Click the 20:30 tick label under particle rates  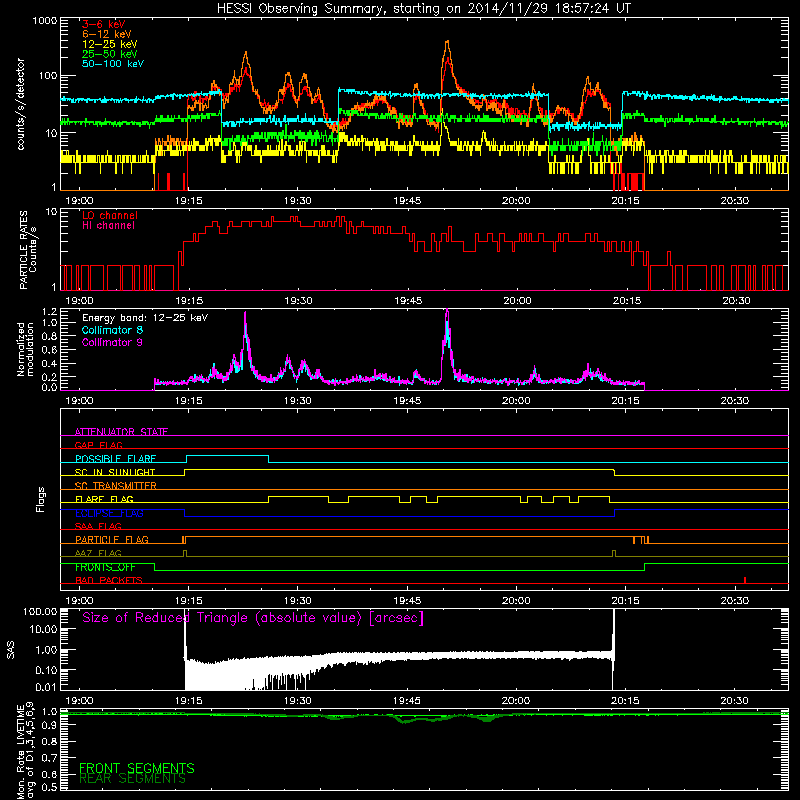click(736, 301)
